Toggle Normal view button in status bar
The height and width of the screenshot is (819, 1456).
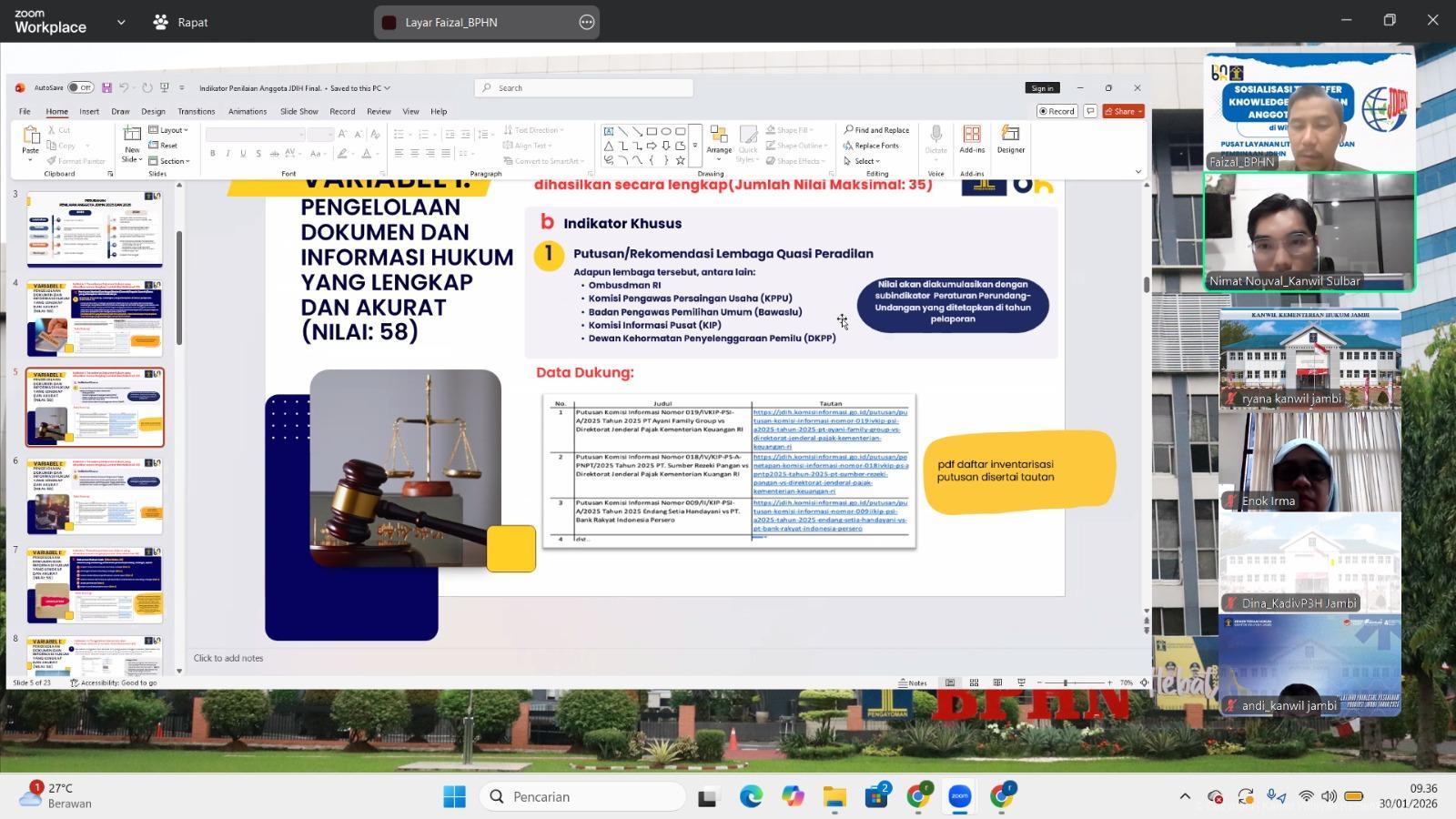pyautogui.click(x=950, y=682)
